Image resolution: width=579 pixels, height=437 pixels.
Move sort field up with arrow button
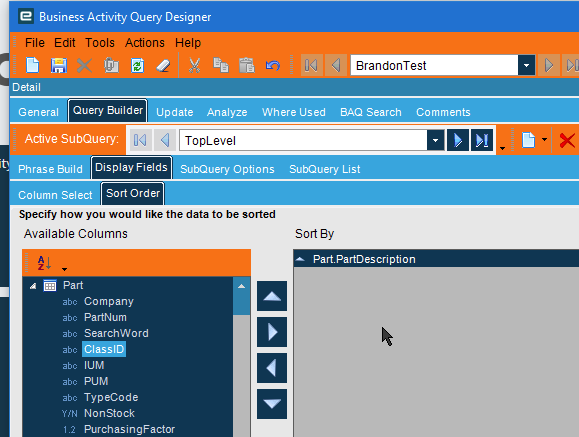[x=272, y=296]
